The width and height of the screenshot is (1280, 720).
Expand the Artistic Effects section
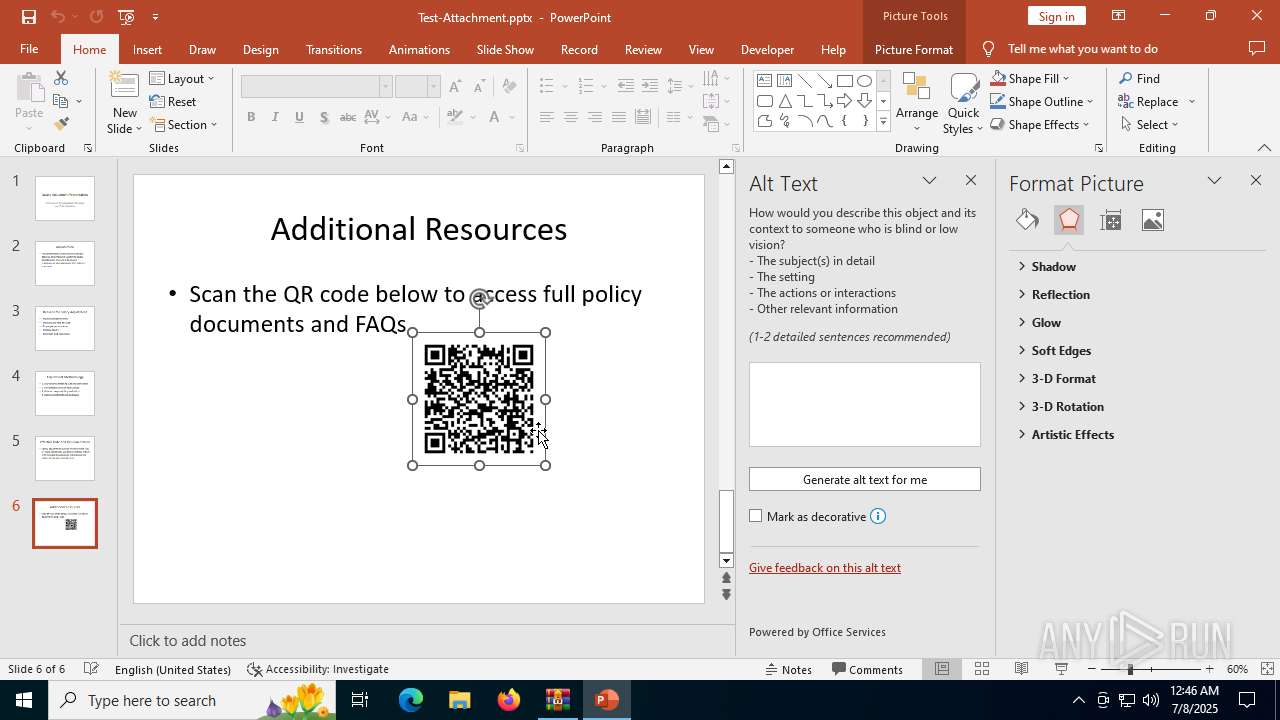pyautogui.click(x=1072, y=435)
